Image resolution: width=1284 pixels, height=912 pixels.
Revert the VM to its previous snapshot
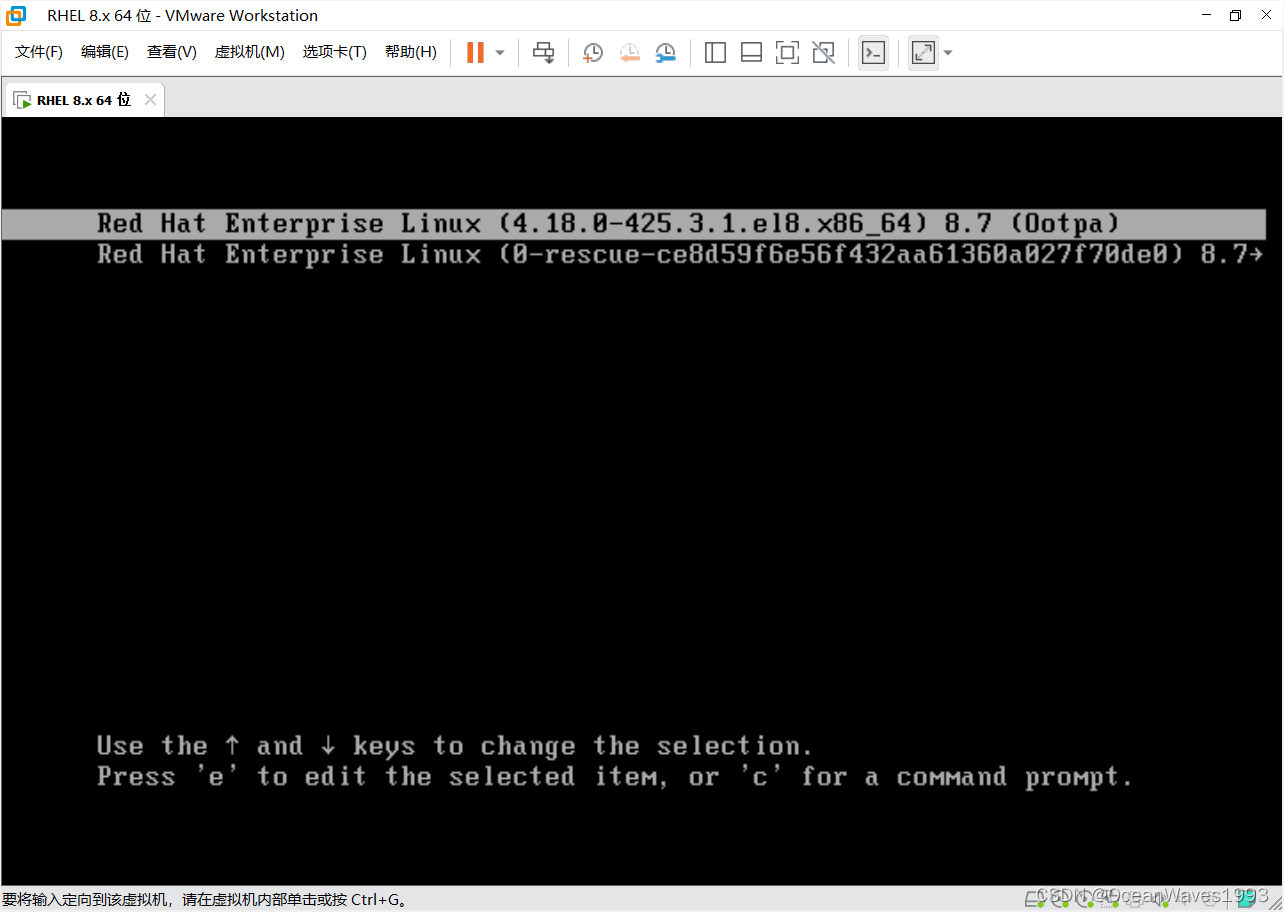tap(629, 53)
